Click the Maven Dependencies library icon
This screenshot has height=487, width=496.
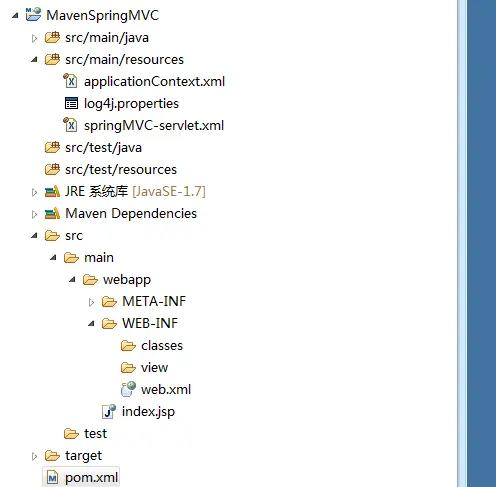pos(52,214)
